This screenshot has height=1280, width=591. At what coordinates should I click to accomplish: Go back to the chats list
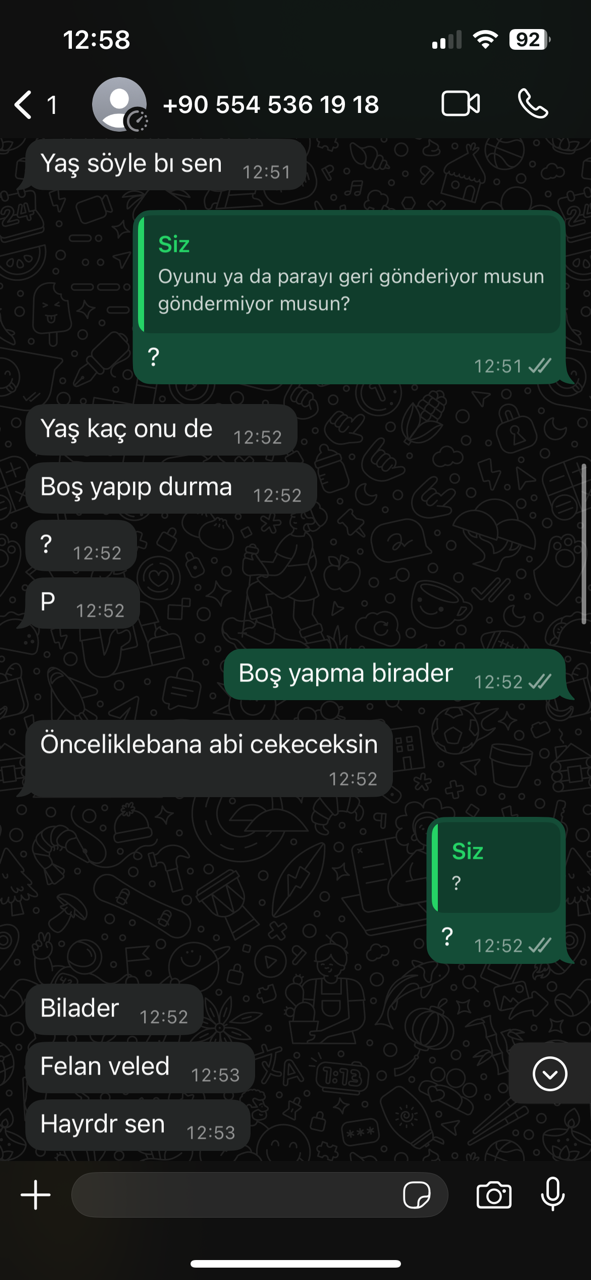pos(35,104)
